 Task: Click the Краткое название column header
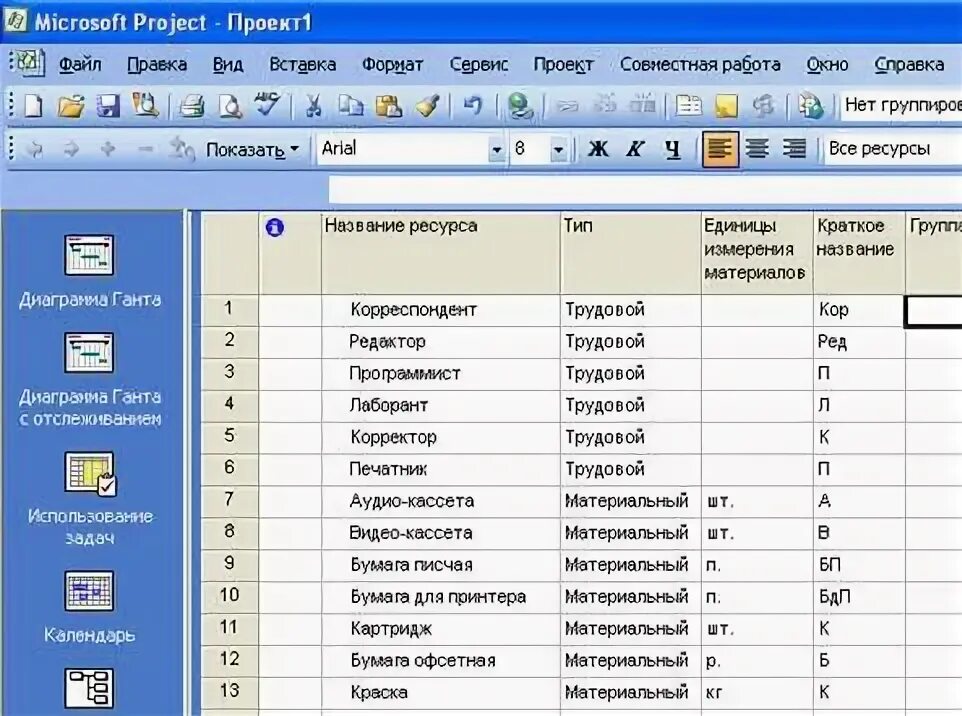pos(859,253)
